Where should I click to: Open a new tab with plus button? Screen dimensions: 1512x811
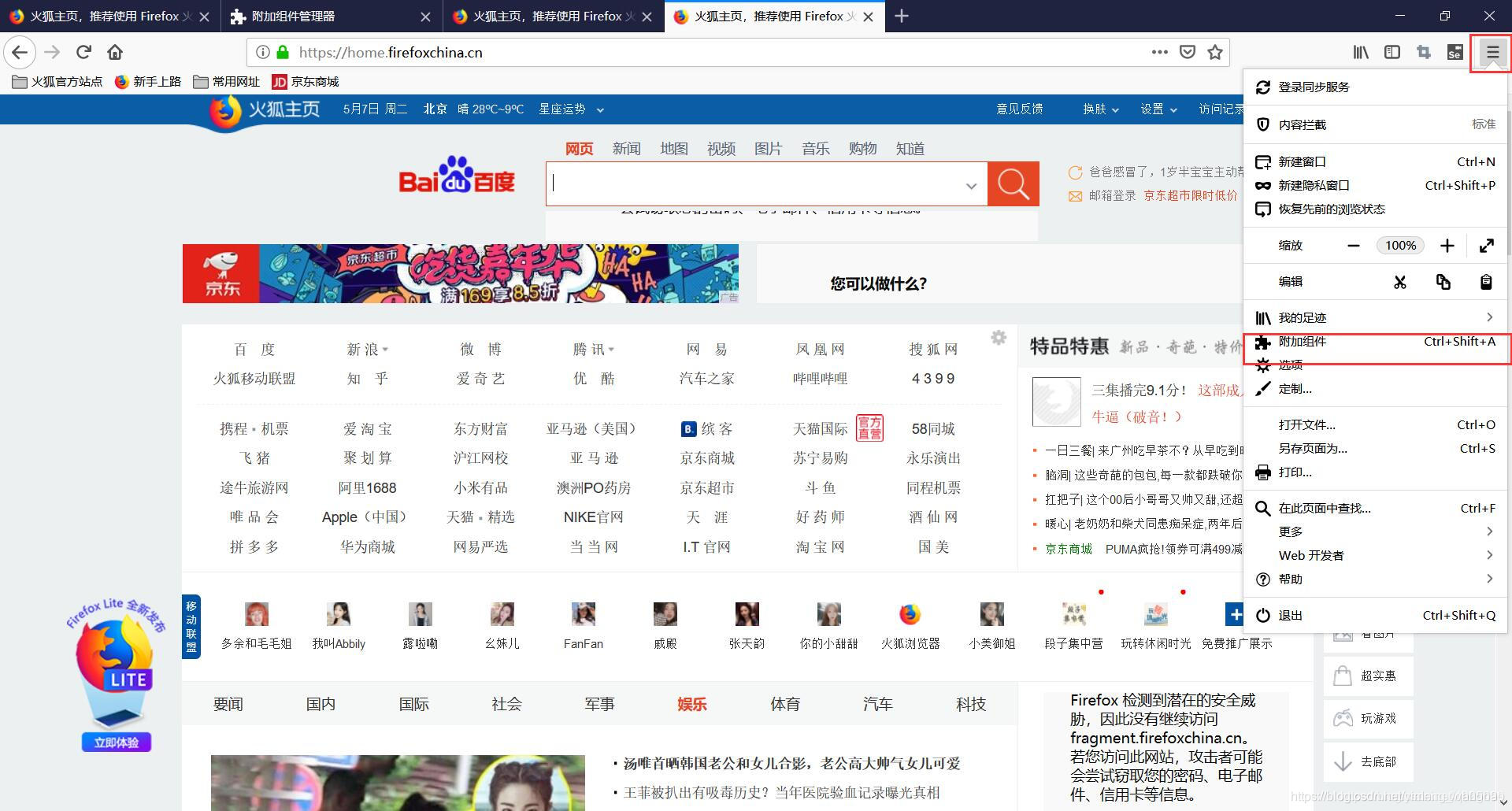[902, 16]
